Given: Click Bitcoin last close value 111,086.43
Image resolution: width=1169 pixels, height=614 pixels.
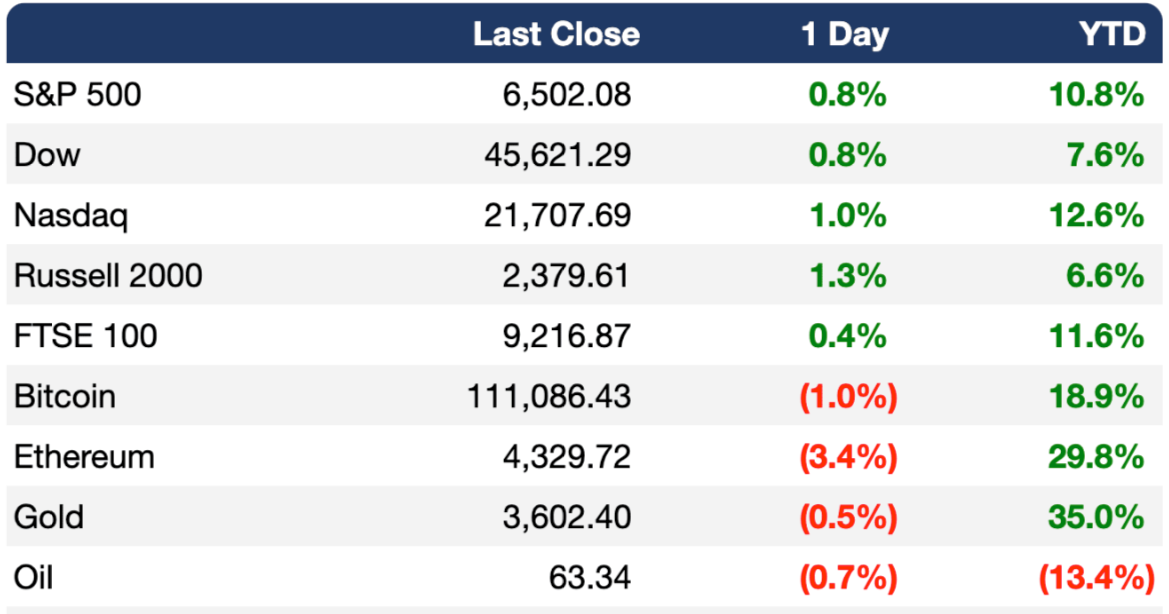Looking at the screenshot, I should (x=549, y=396).
